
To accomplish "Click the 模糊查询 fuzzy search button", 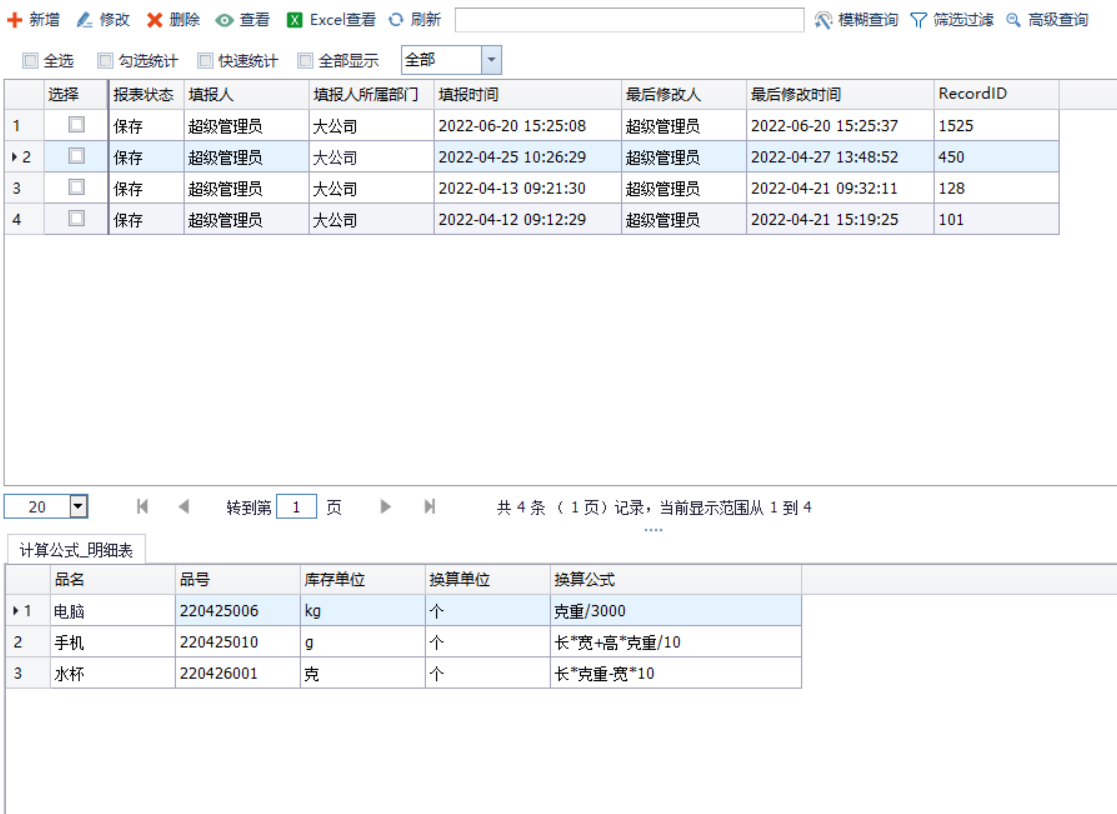I will [856, 20].
